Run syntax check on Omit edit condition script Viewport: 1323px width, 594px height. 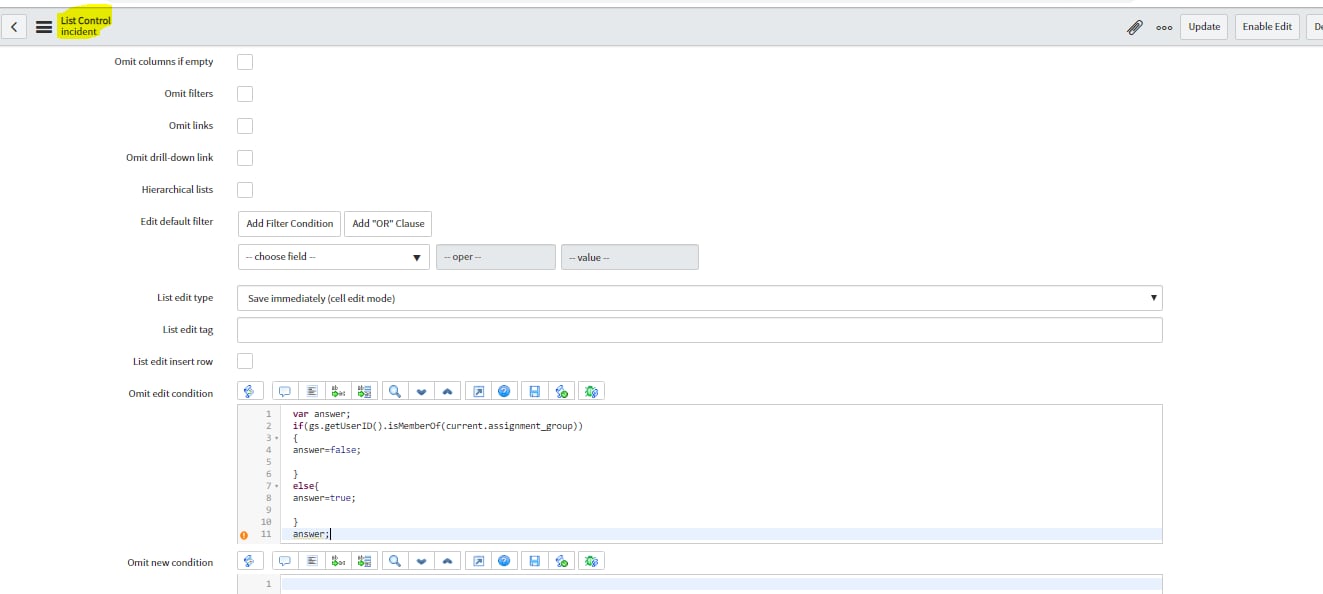pos(561,392)
